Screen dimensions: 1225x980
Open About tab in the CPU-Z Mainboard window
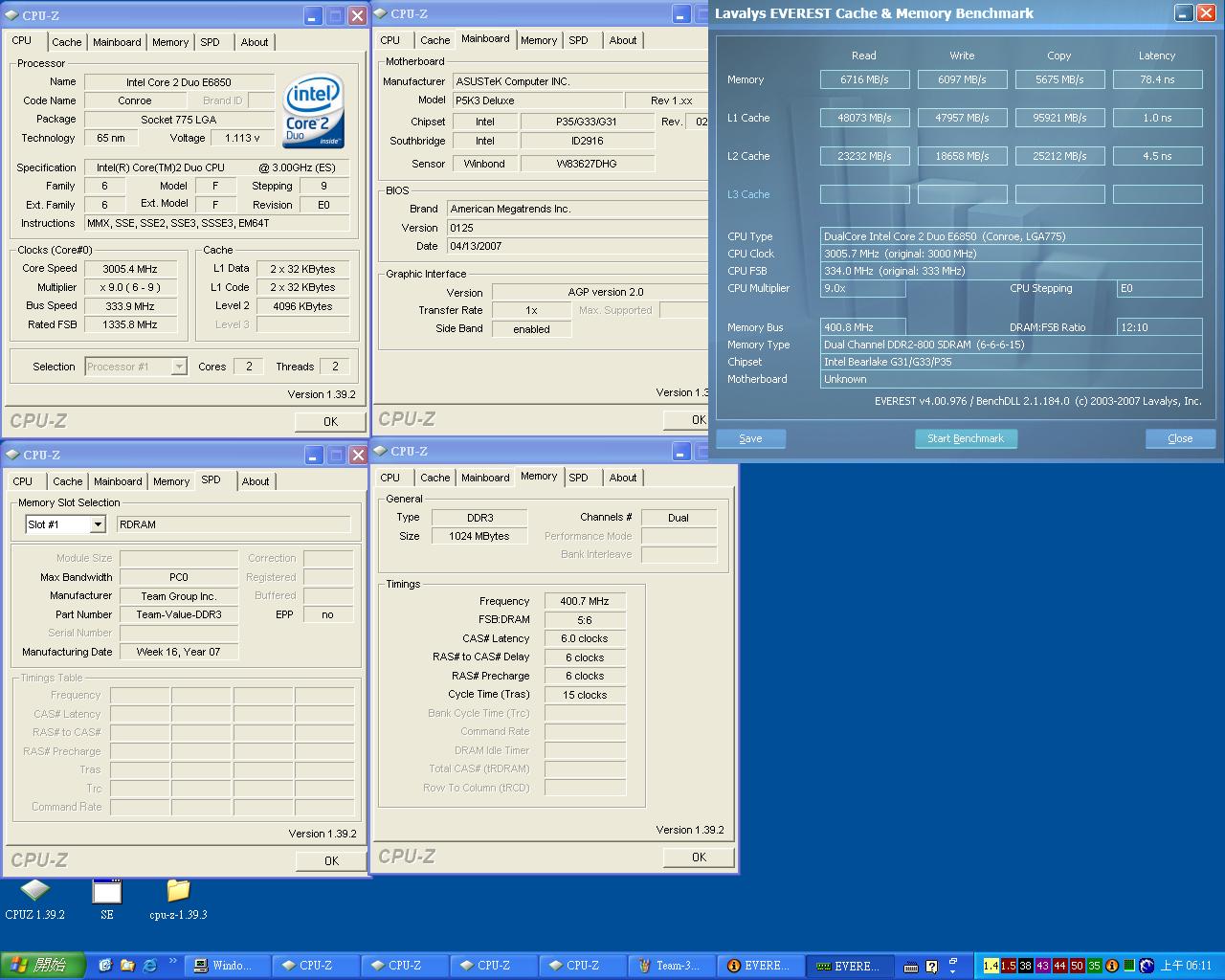point(623,40)
